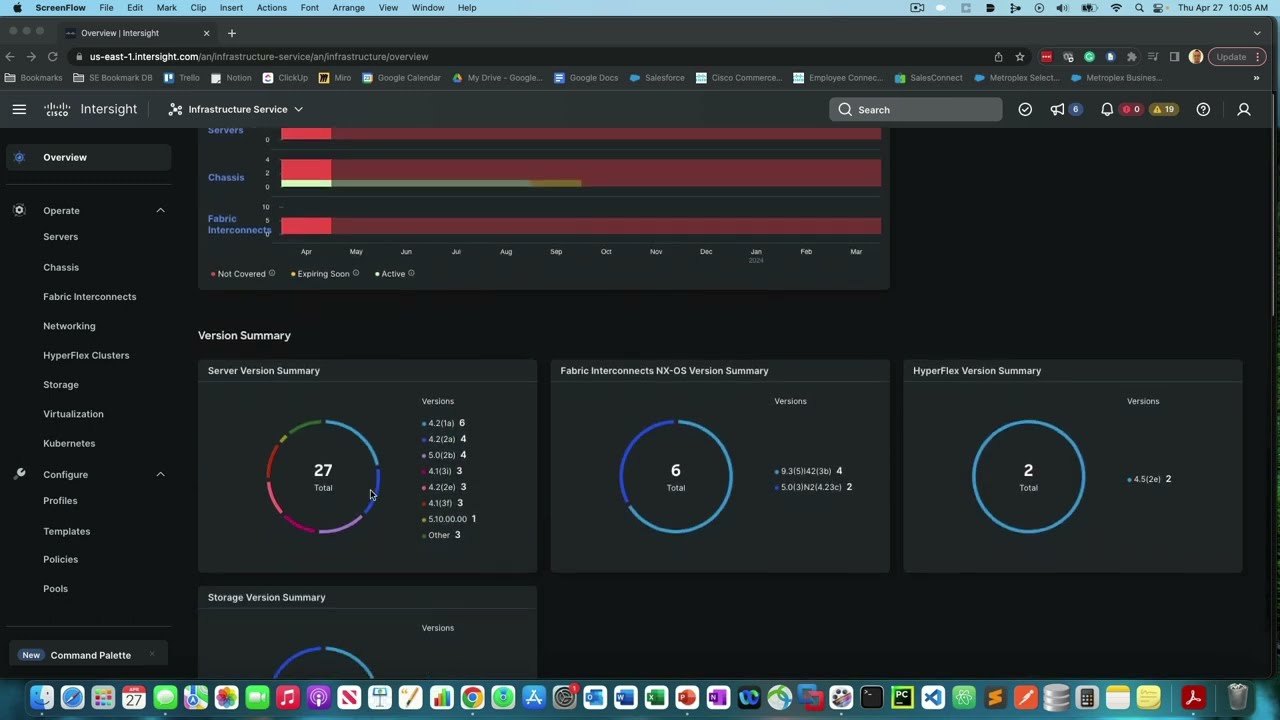Open the hamburger navigation menu
This screenshot has height=720, width=1280.
(19, 109)
